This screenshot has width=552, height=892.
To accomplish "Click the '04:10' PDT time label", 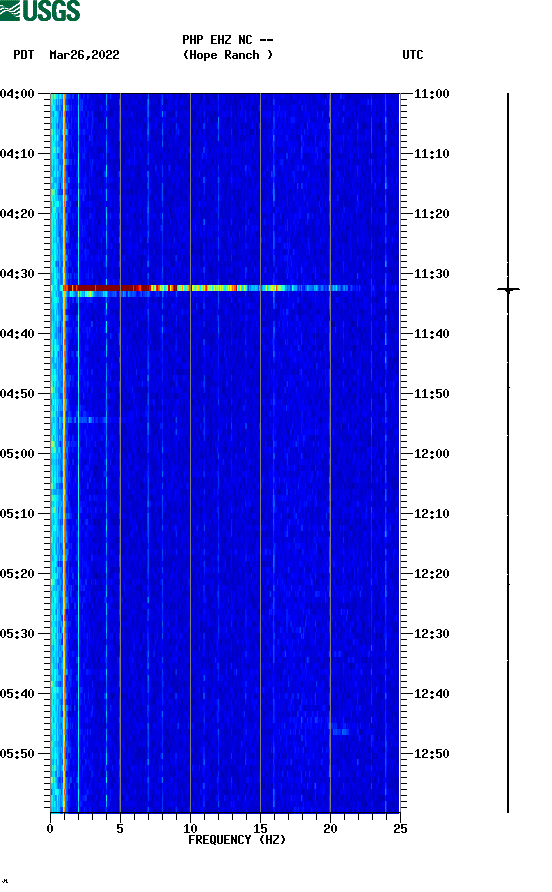I will (x=17, y=154).
